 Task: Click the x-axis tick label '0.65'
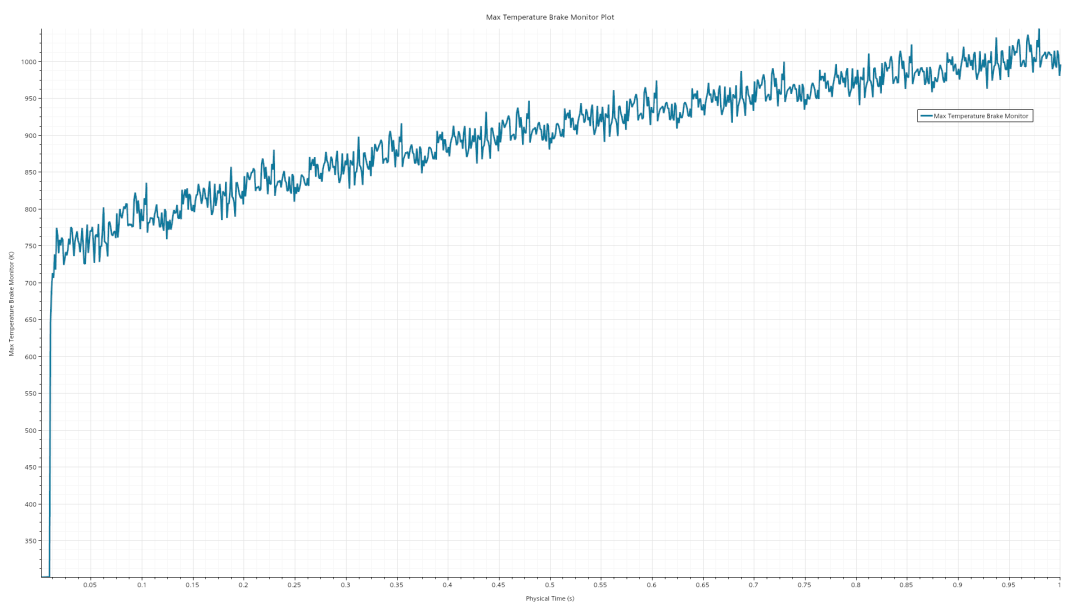pos(702,585)
